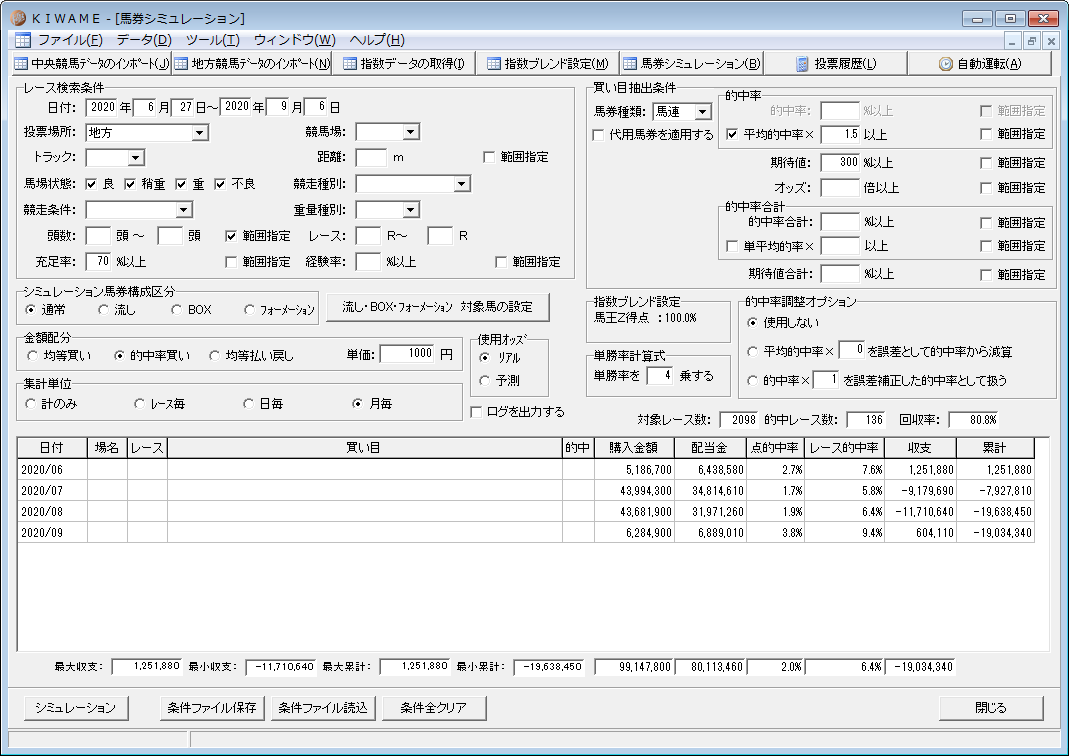Open 地方競馬データのインポート toolbar button
The height and width of the screenshot is (756, 1069).
[252, 63]
